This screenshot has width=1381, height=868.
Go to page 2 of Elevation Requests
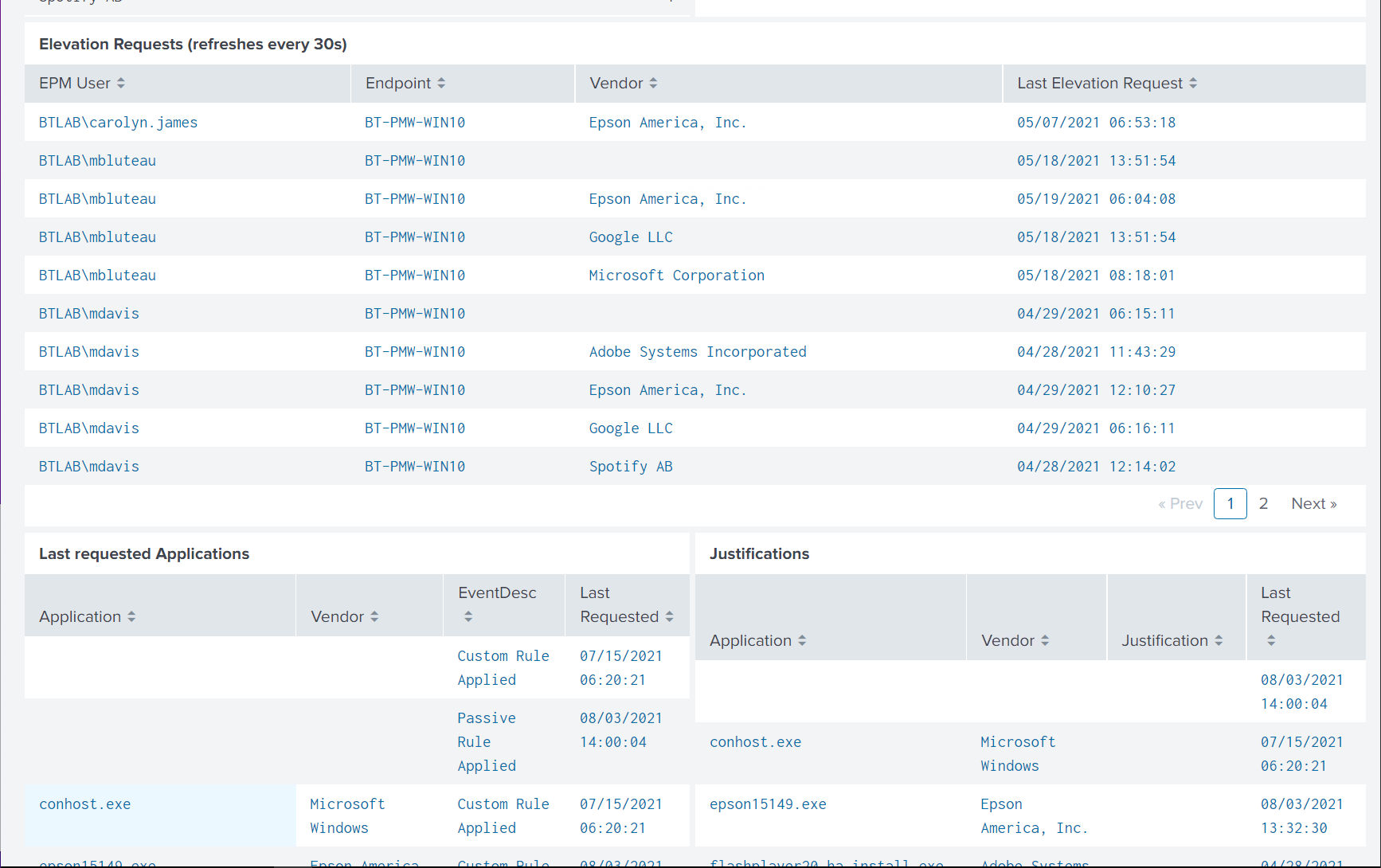(x=1263, y=503)
